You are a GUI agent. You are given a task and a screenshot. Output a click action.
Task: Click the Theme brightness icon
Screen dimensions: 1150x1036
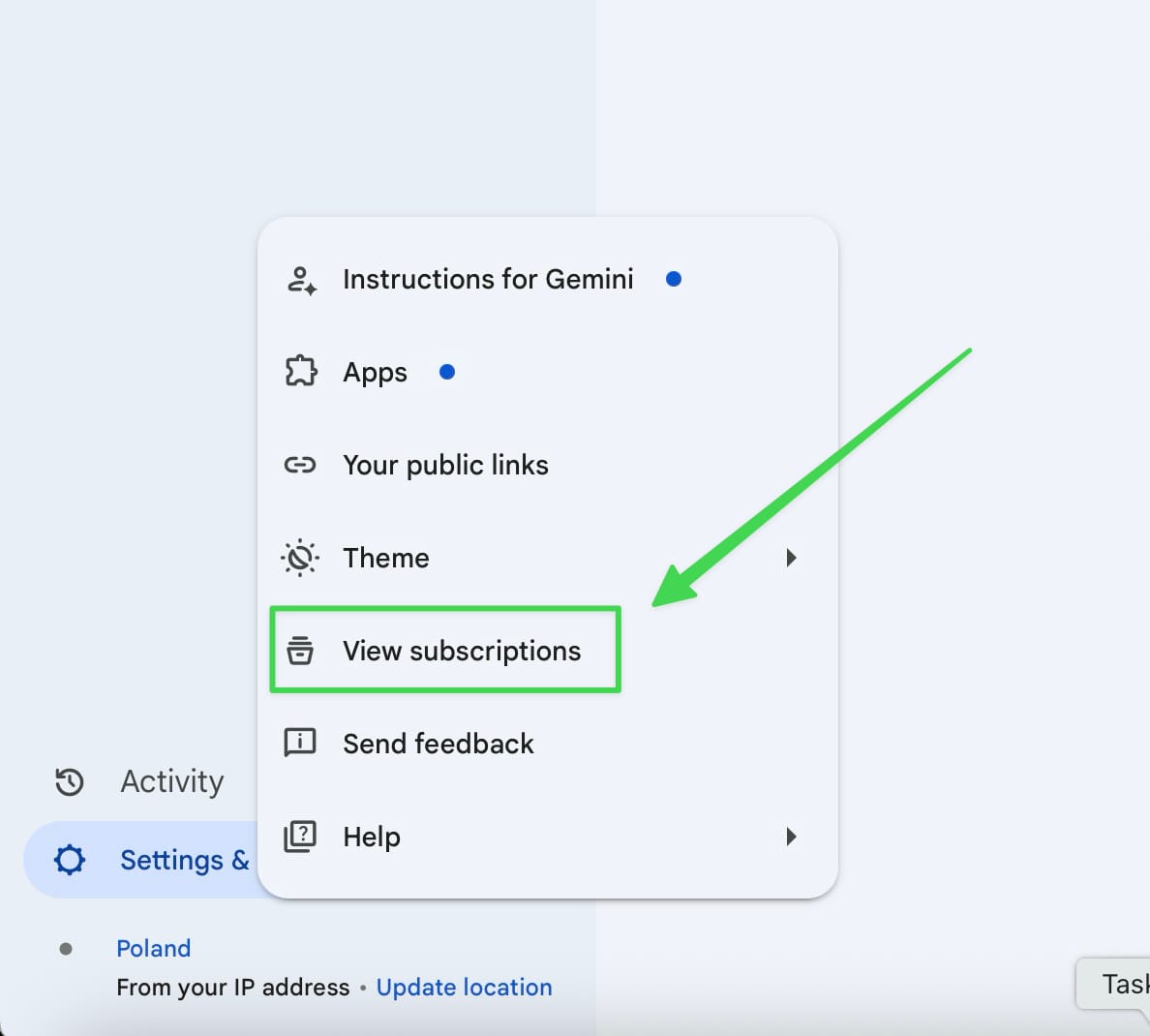(301, 558)
